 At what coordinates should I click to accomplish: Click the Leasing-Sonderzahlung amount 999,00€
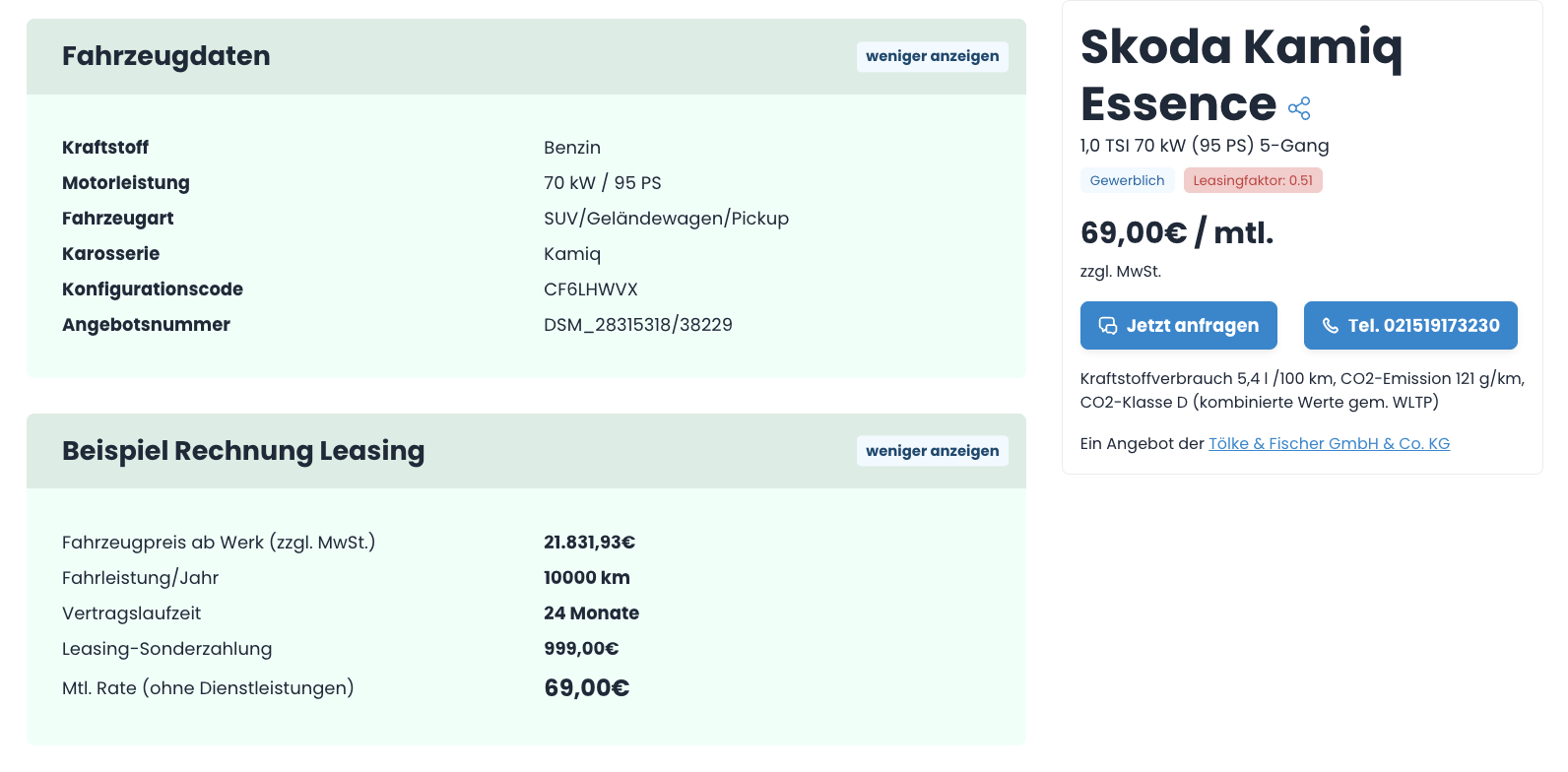(581, 649)
